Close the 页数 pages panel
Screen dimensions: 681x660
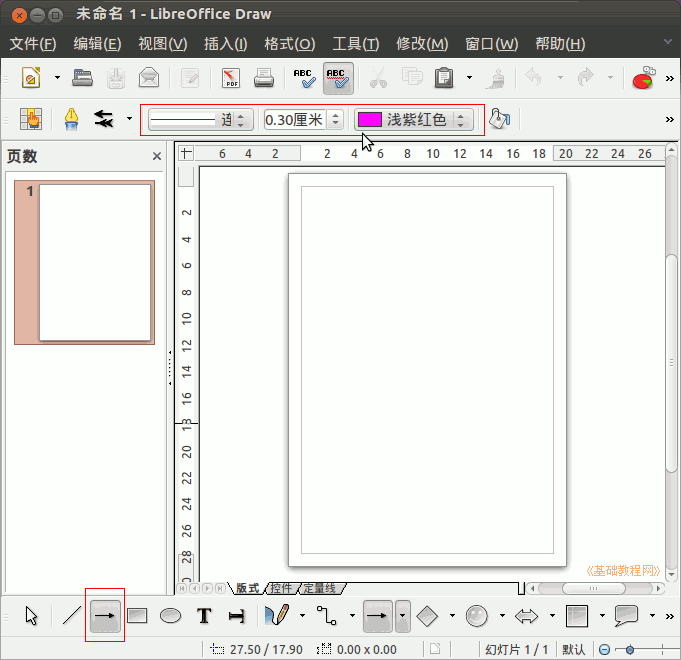(157, 156)
